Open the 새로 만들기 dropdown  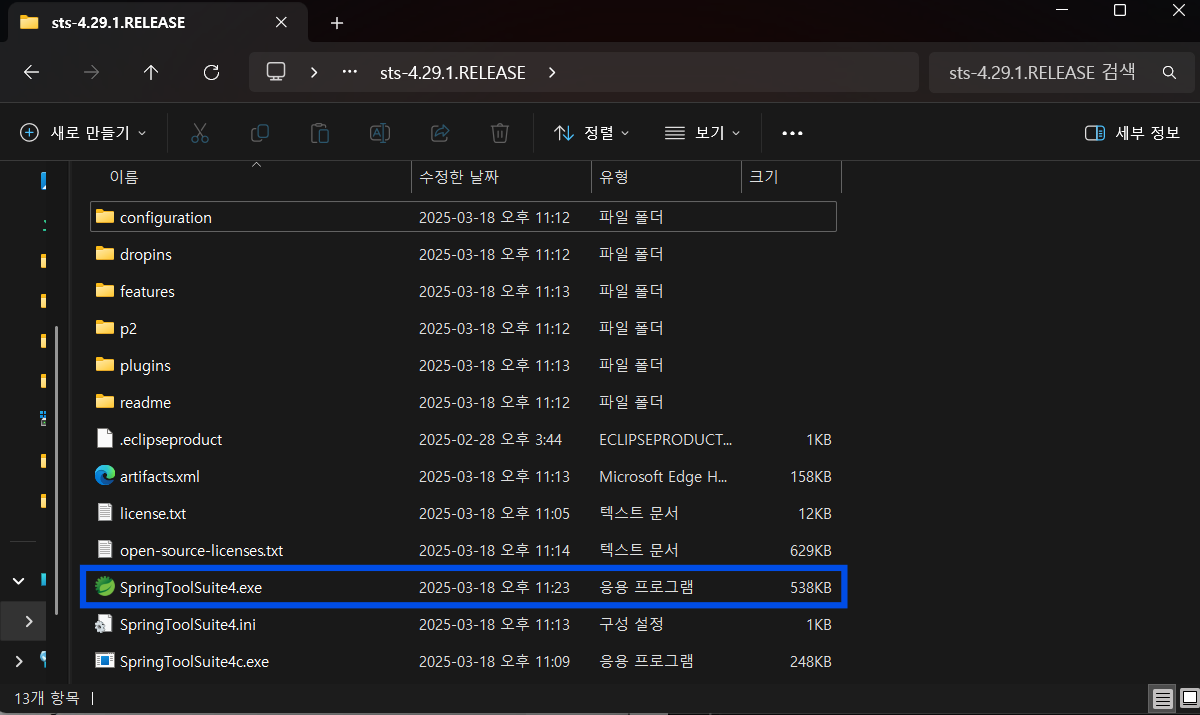83,132
